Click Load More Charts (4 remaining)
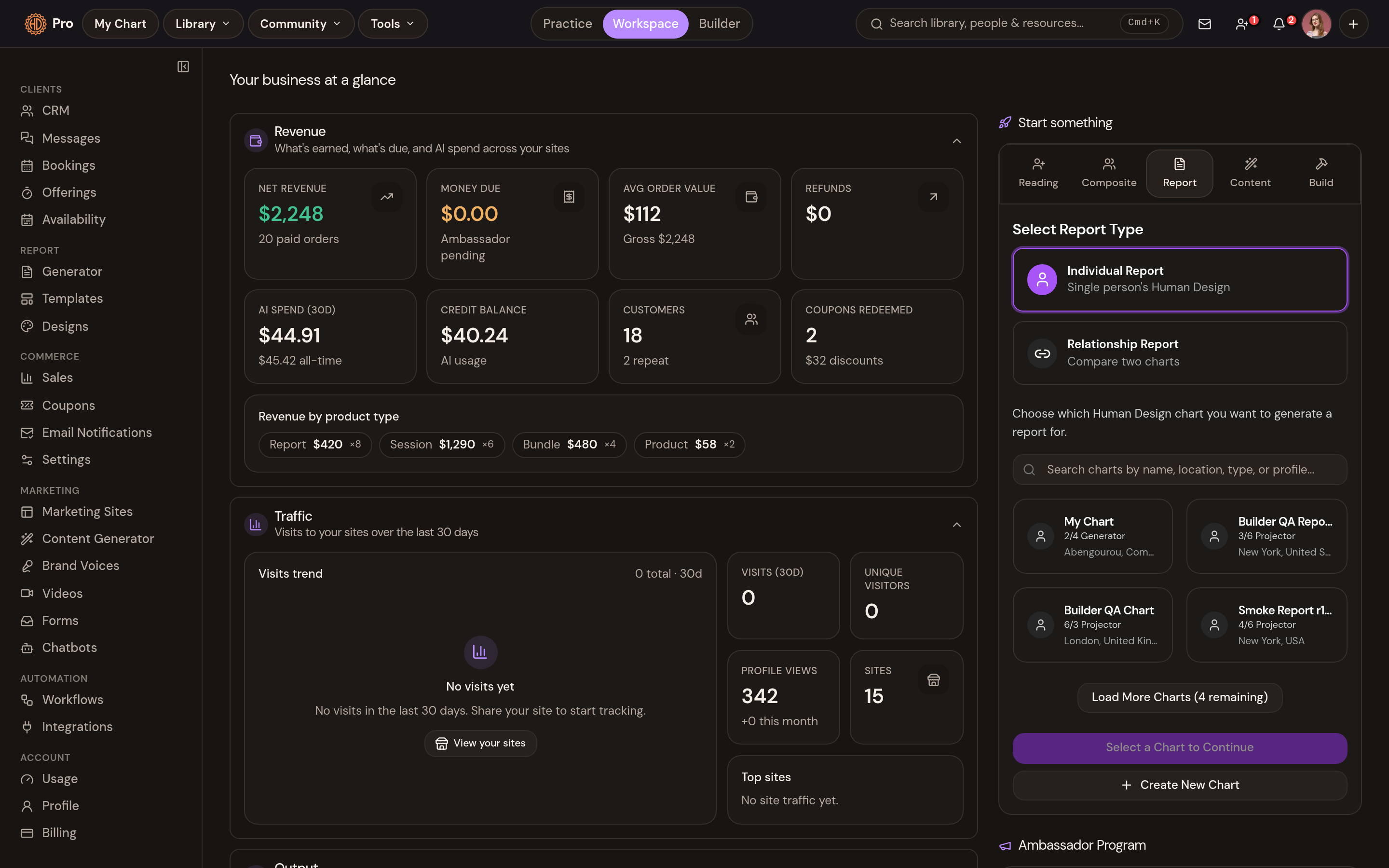This screenshot has width=1389, height=868. [x=1180, y=697]
